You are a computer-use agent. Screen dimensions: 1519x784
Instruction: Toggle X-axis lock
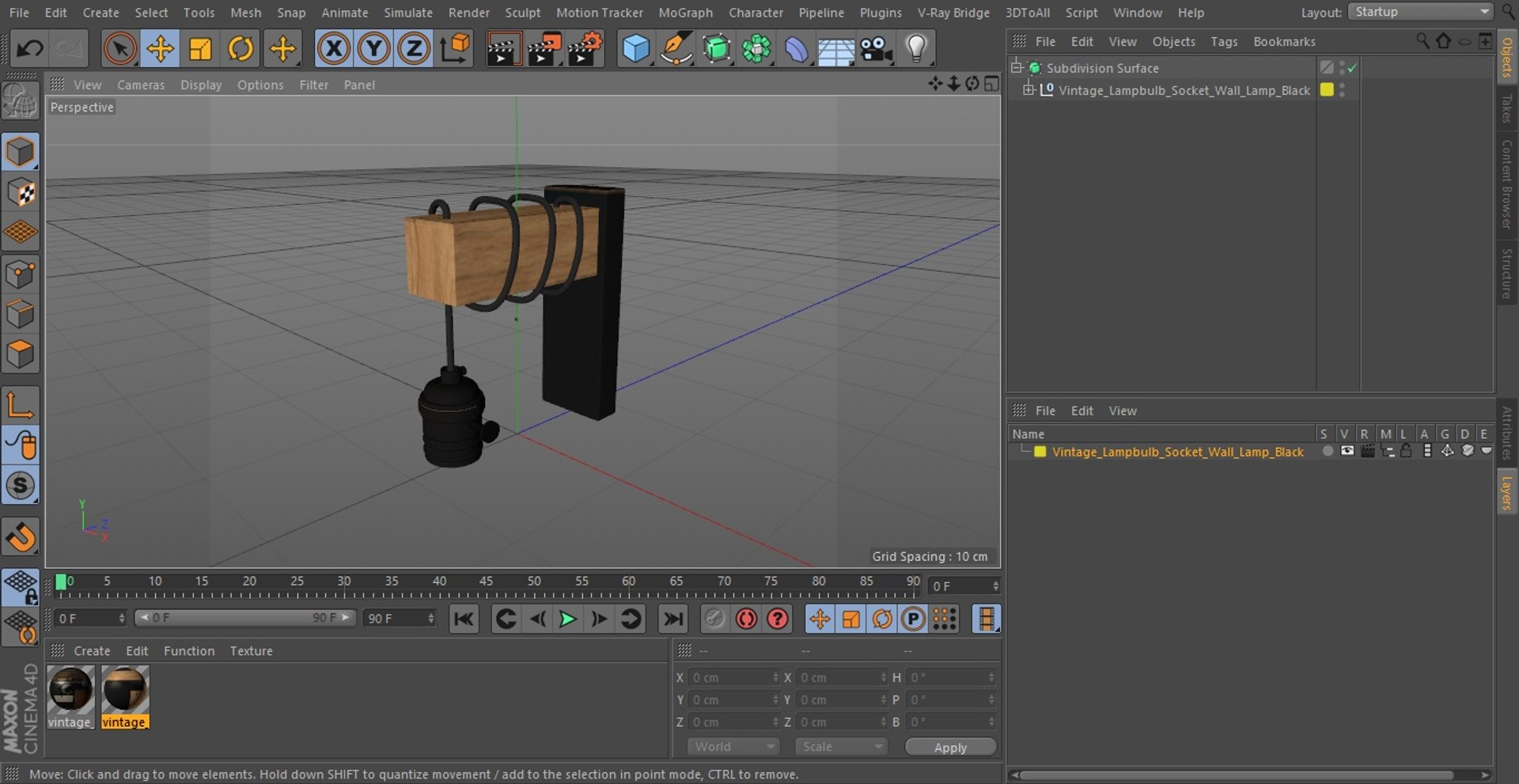coord(333,49)
